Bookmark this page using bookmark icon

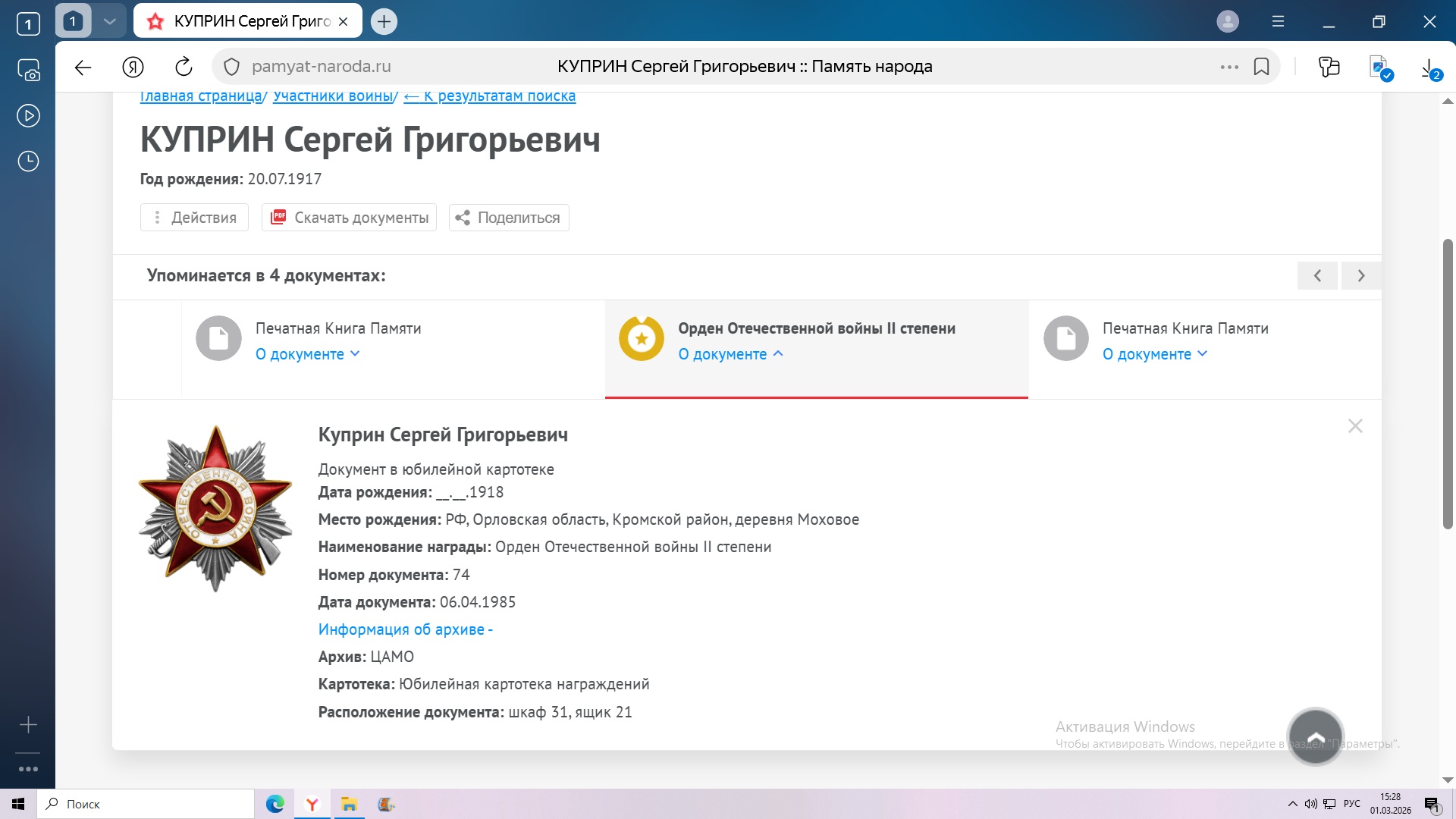[x=1261, y=67]
